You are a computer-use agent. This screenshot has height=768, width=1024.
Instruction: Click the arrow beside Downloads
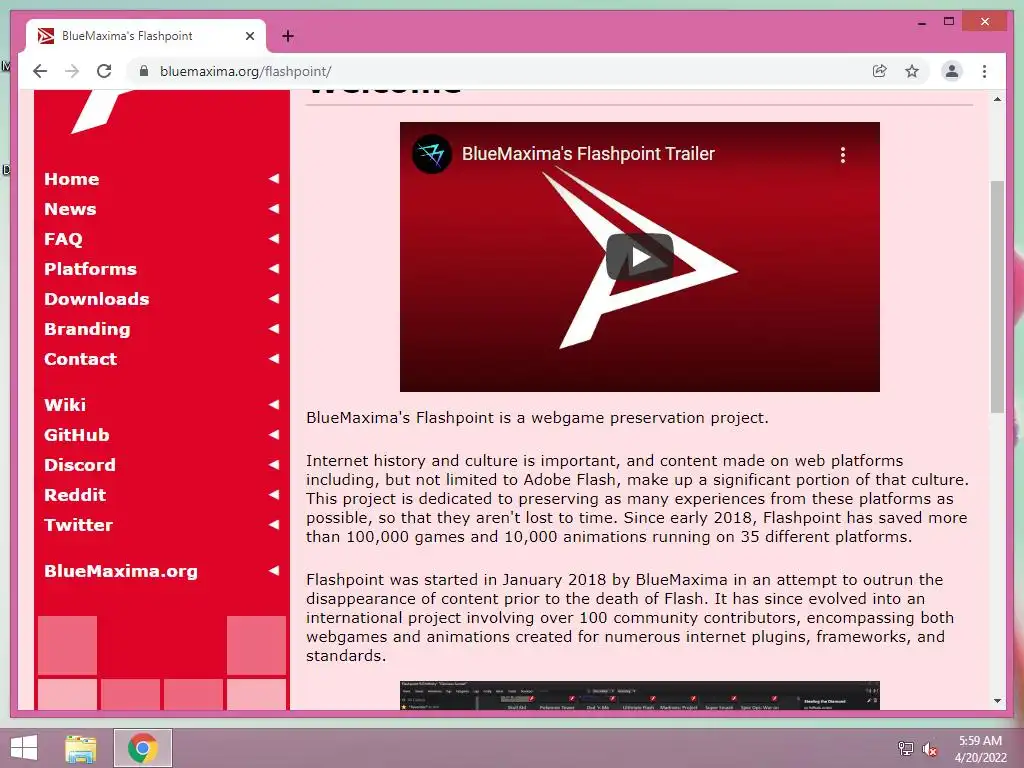(x=274, y=299)
